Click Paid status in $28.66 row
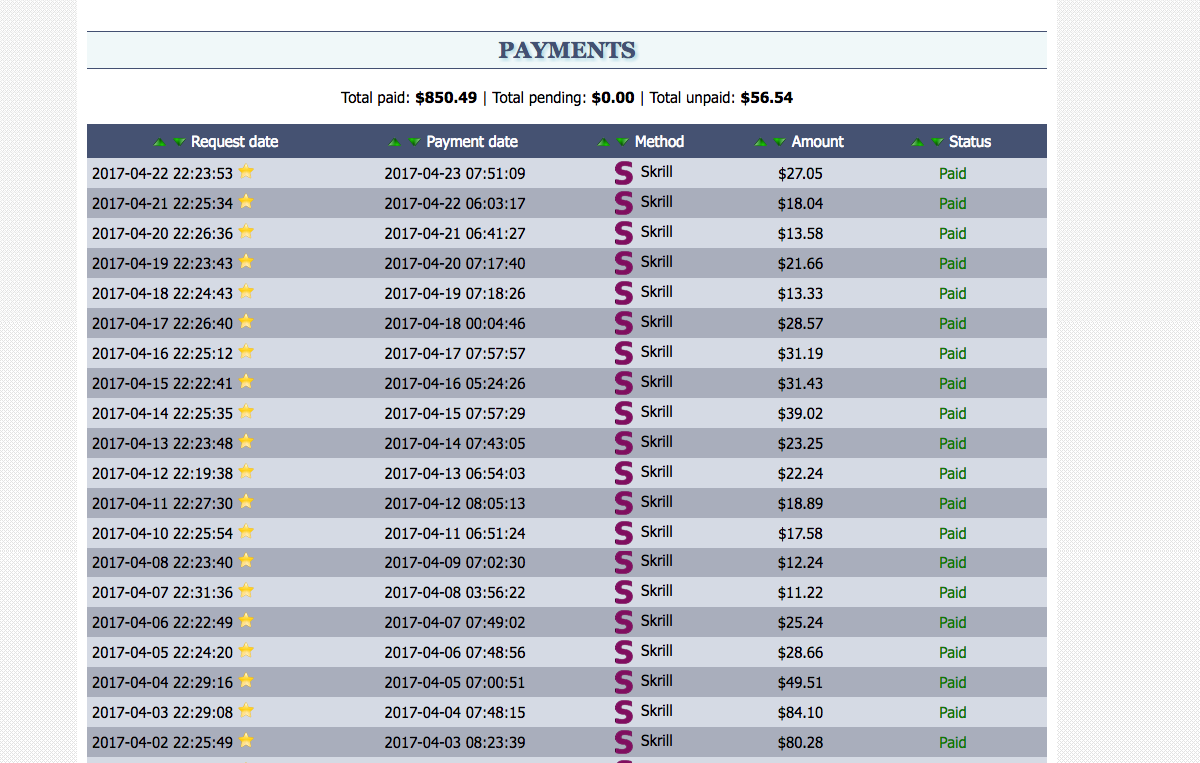Viewport: 1200px width, 763px height. [953, 653]
